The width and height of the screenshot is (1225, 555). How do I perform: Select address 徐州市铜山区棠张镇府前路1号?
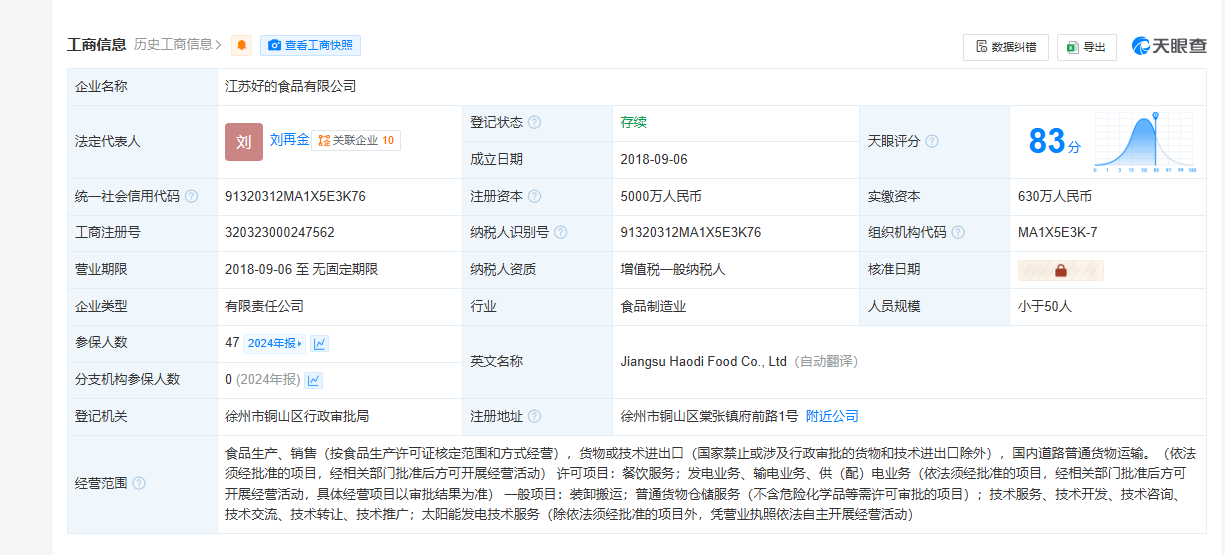tap(709, 416)
